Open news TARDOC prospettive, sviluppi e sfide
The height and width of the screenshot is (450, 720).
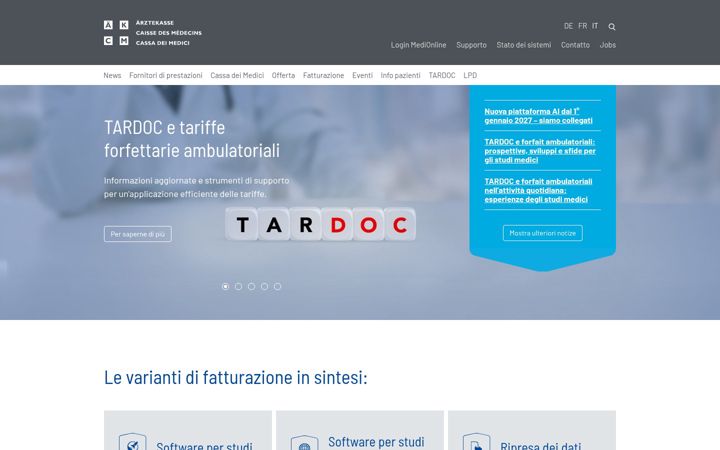(x=540, y=151)
